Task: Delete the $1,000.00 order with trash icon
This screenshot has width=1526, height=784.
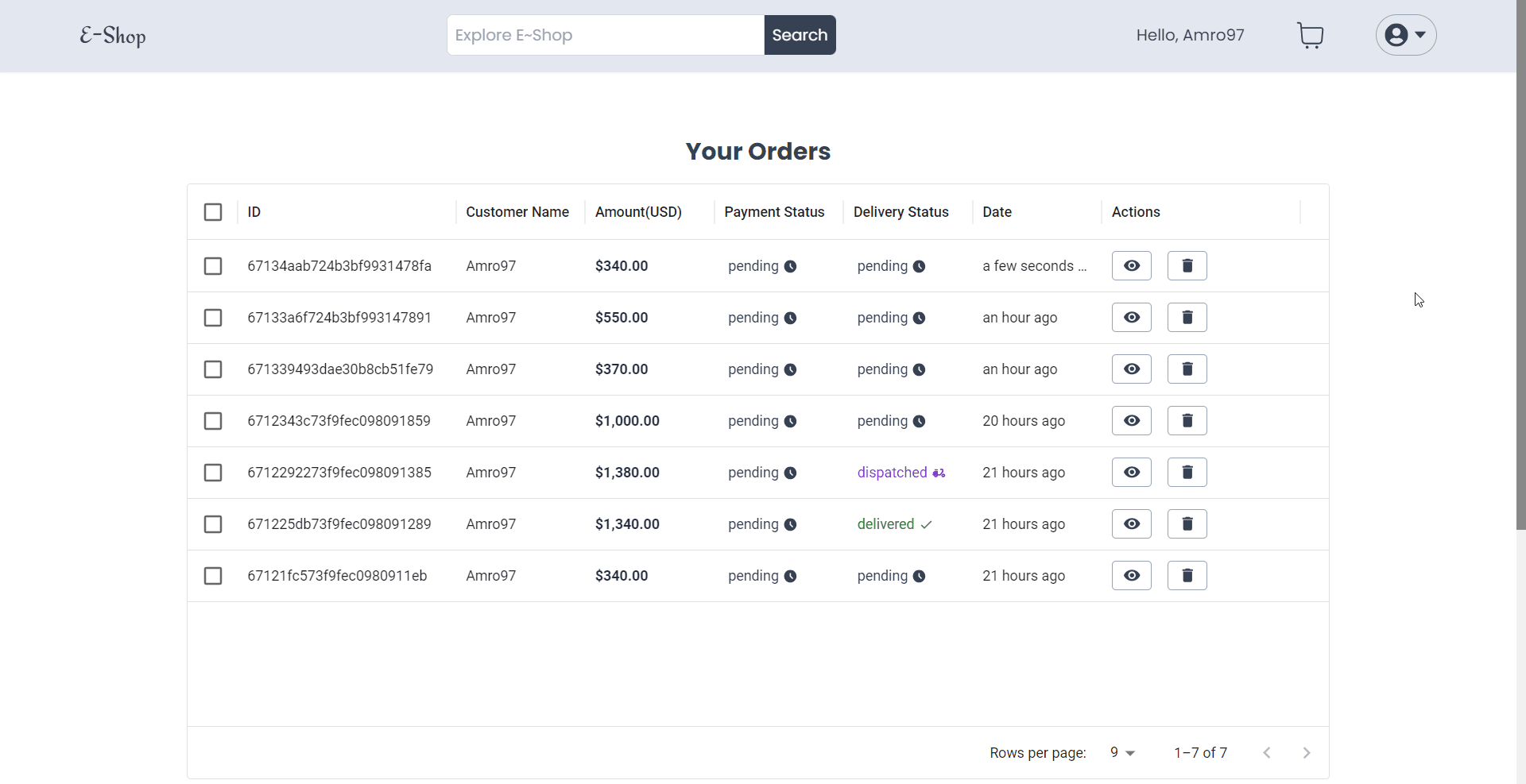Action: pos(1187,421)
